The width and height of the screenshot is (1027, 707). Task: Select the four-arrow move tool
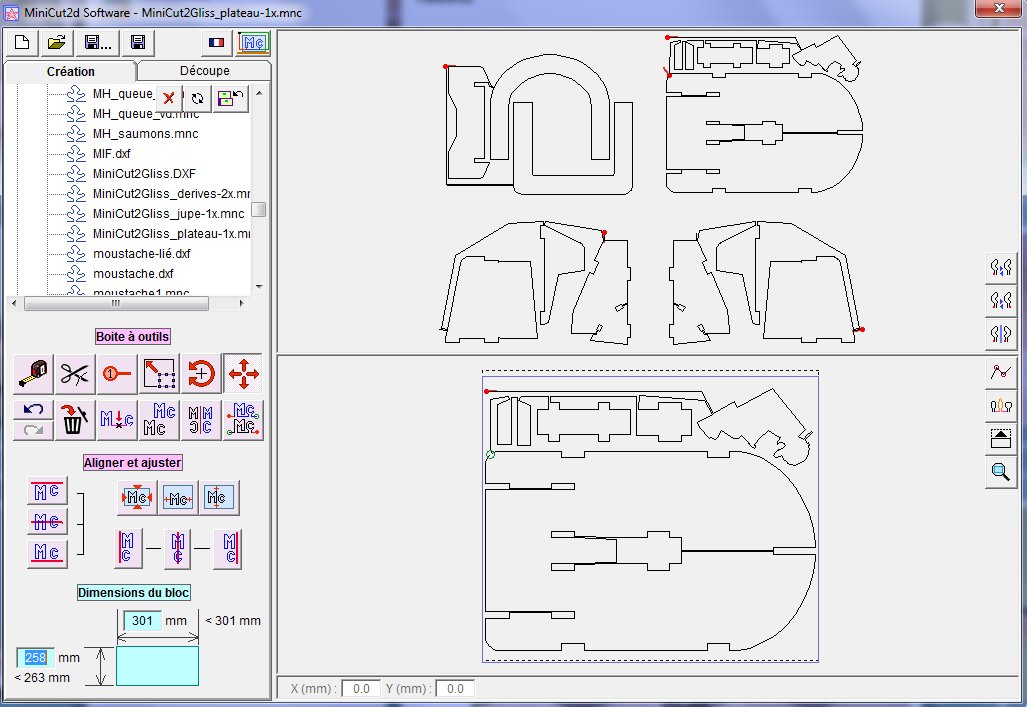pos(243,373)
